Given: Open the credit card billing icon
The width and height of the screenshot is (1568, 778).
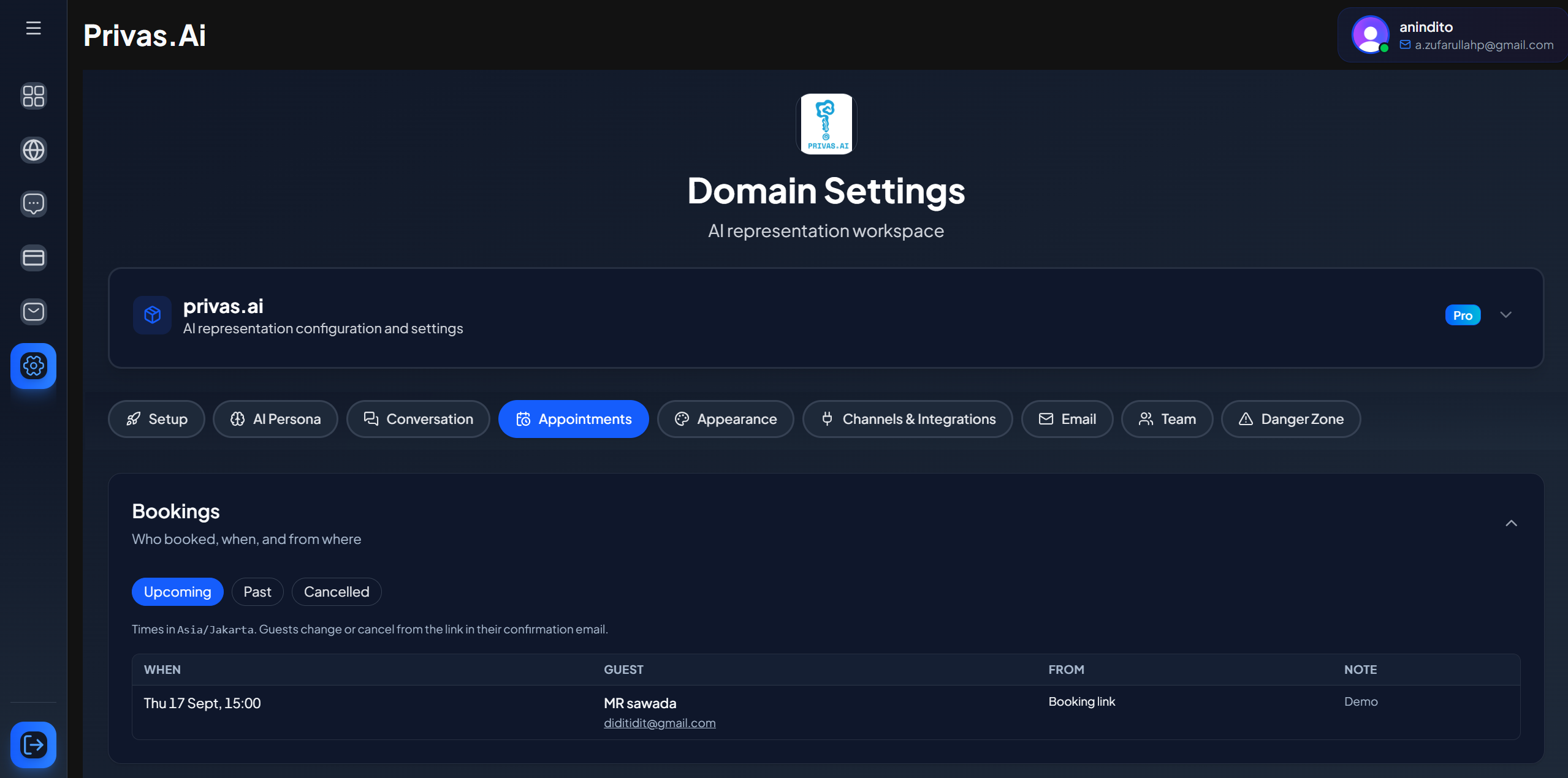Looking at the screenshot, I should coord(33,257).
